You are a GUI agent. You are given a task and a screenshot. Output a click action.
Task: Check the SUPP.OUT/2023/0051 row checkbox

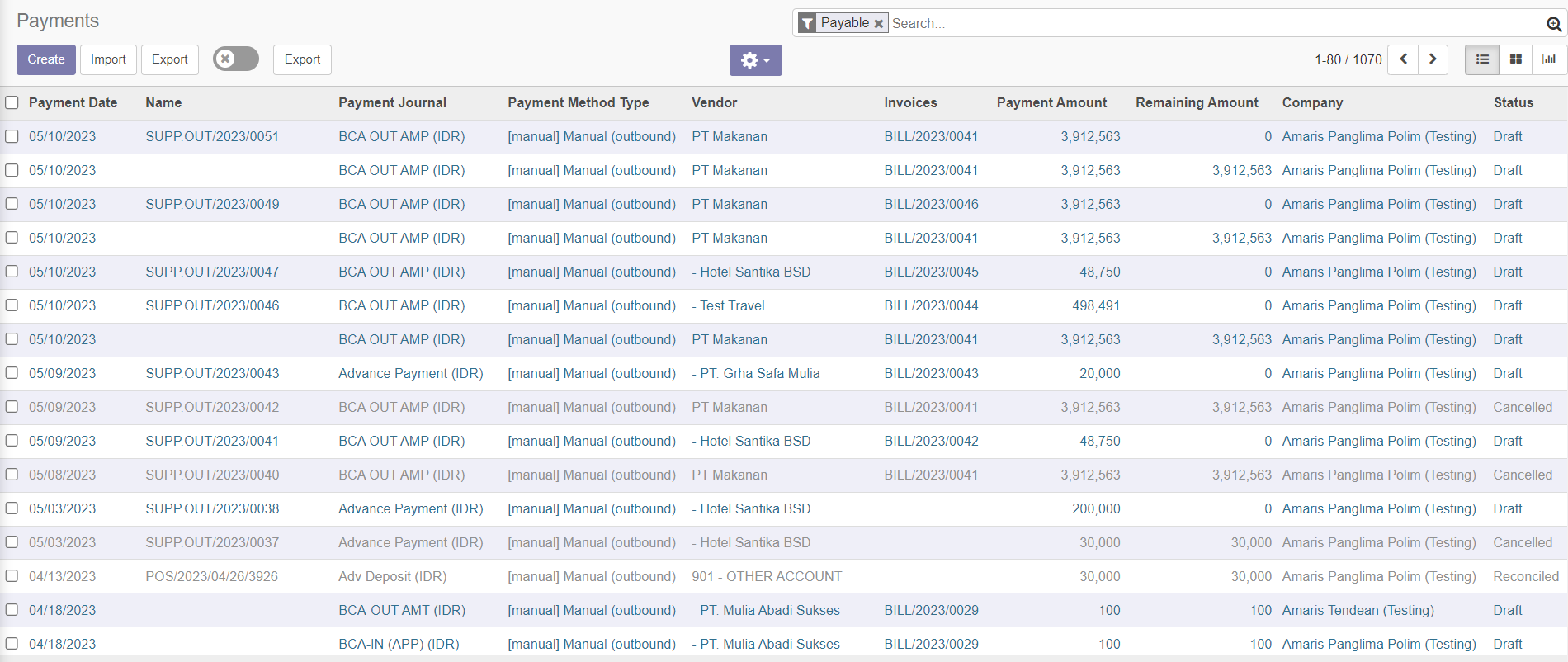[x=12, y=136]
